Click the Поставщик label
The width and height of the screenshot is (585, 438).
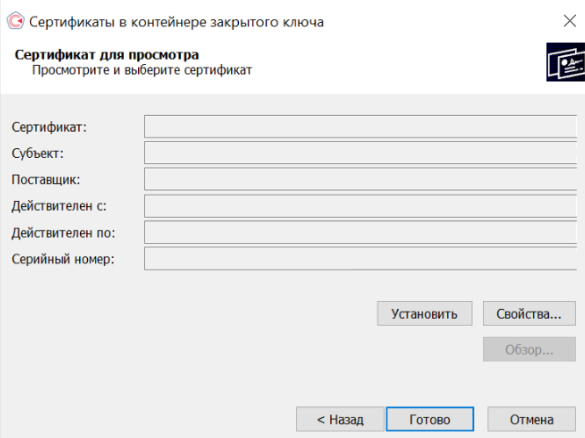[46, 179]
